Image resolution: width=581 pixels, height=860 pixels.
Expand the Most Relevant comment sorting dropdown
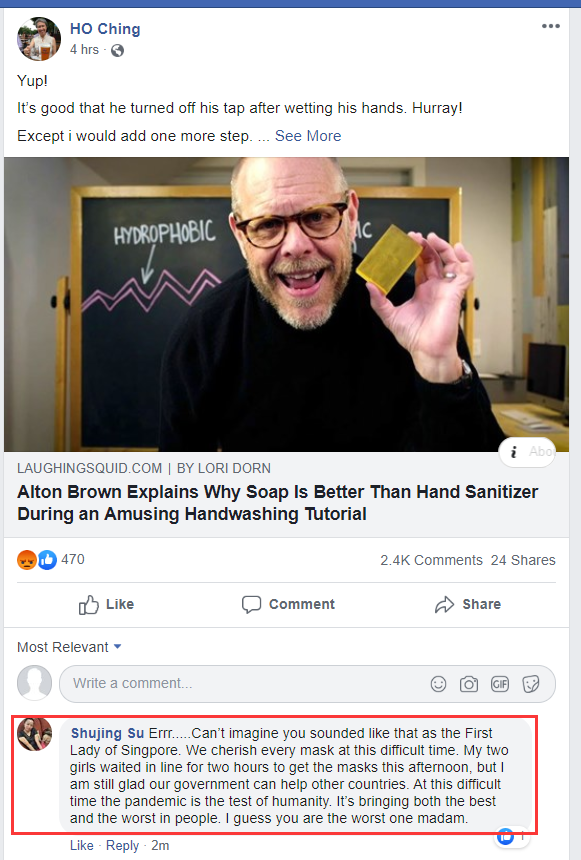(x=69, y=647)
